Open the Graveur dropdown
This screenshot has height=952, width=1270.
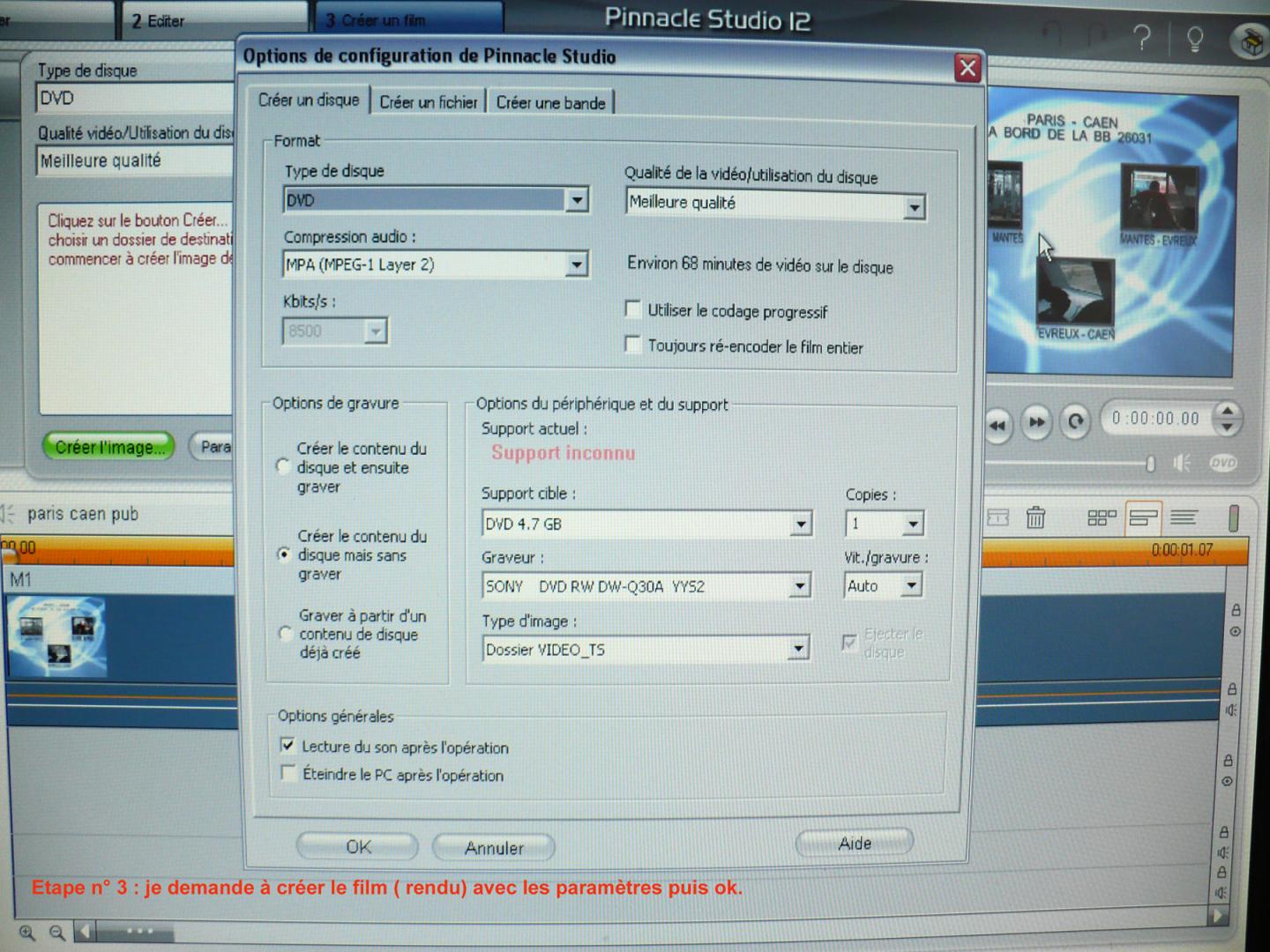pos(801,586)
